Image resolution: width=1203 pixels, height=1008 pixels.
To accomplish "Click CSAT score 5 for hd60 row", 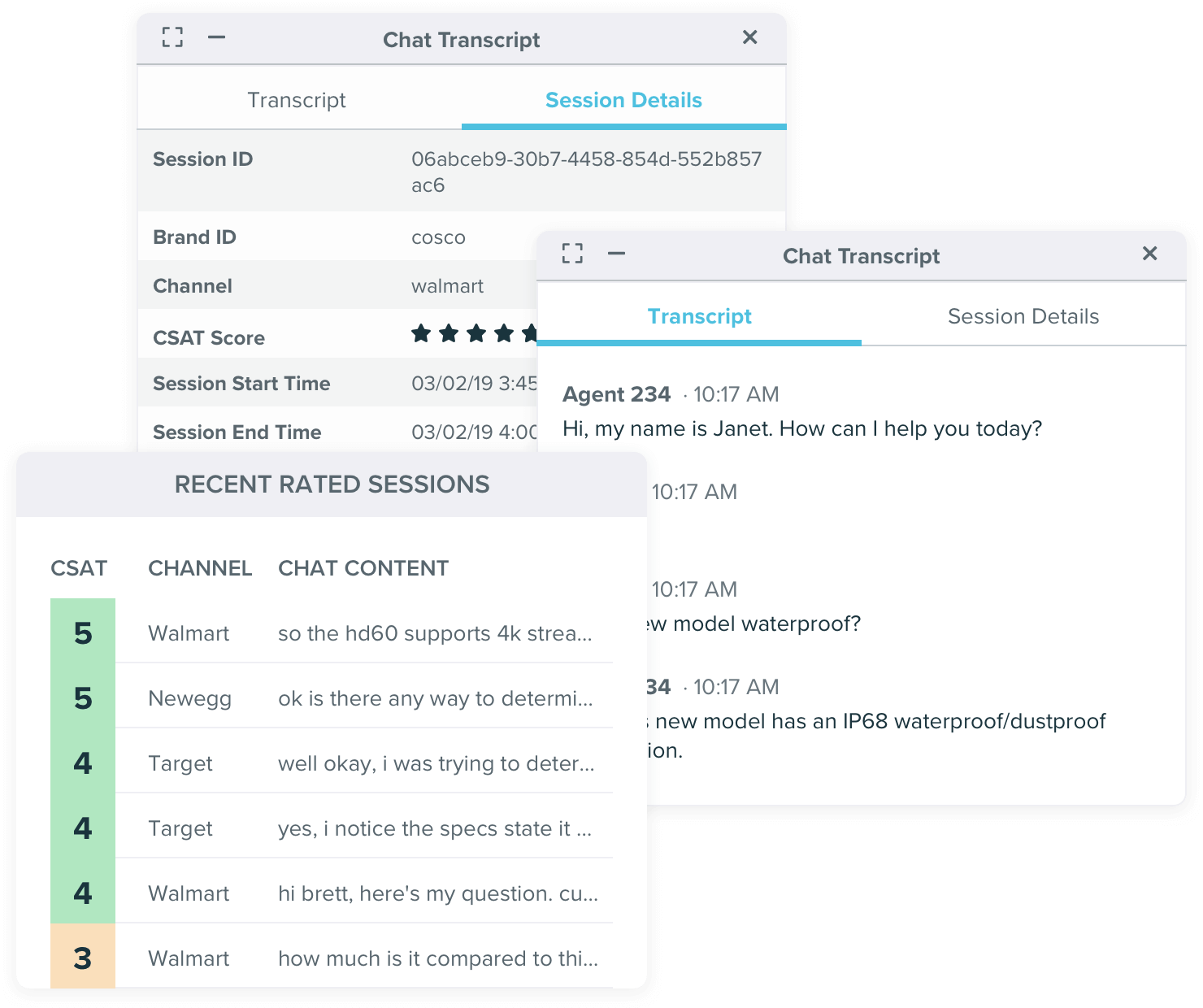I will [83, 631].
